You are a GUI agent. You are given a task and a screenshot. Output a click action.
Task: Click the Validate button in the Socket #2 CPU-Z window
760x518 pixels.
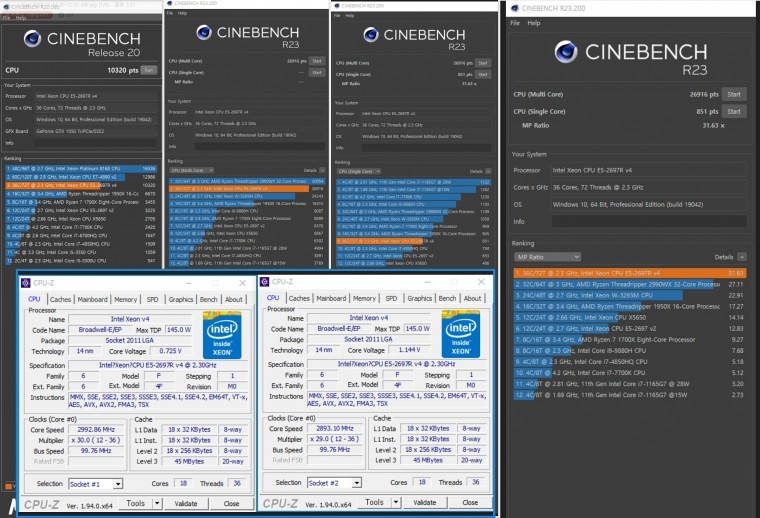[425, 502]
